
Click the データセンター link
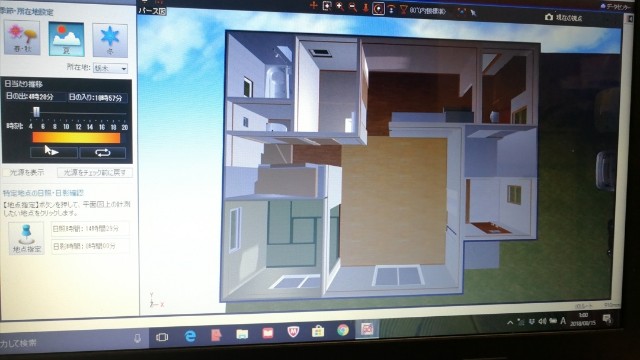point(616,7)
